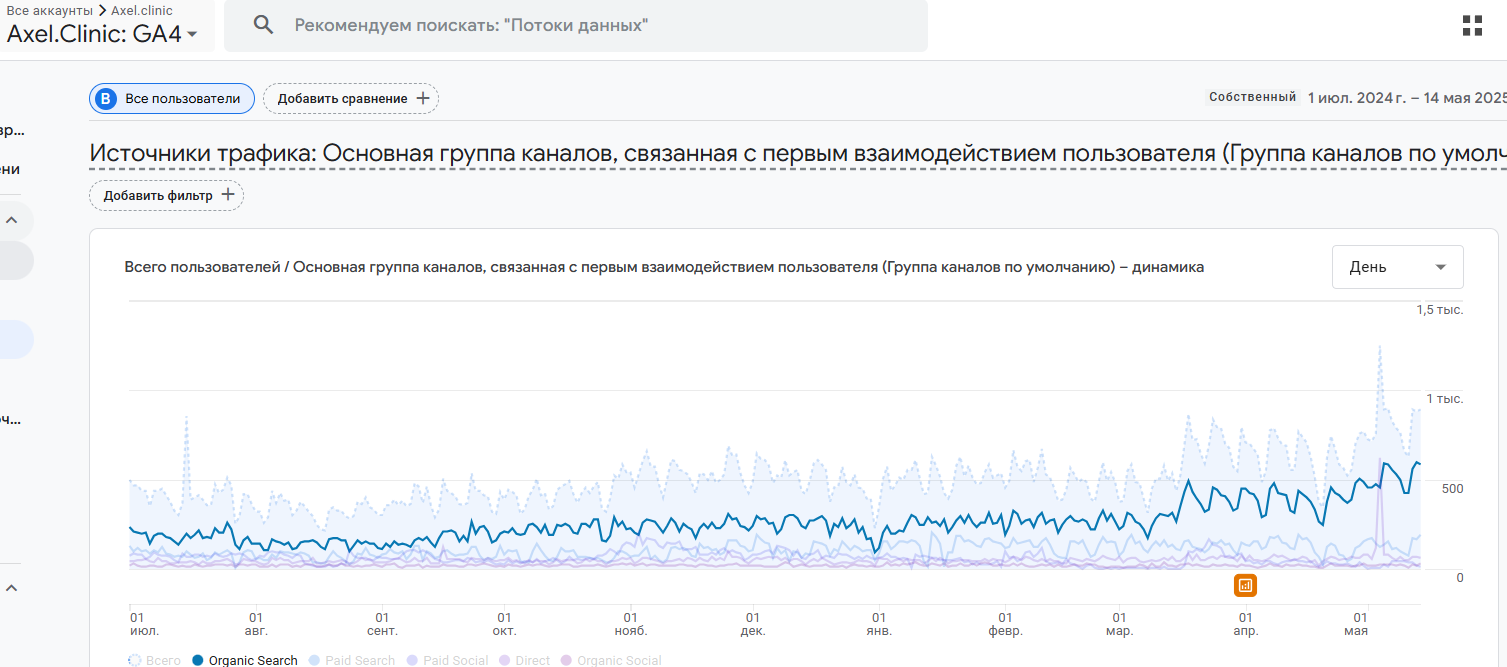Click the plus icon in Добавить фильтр
1507x667 pixels.
click(227, 195)
